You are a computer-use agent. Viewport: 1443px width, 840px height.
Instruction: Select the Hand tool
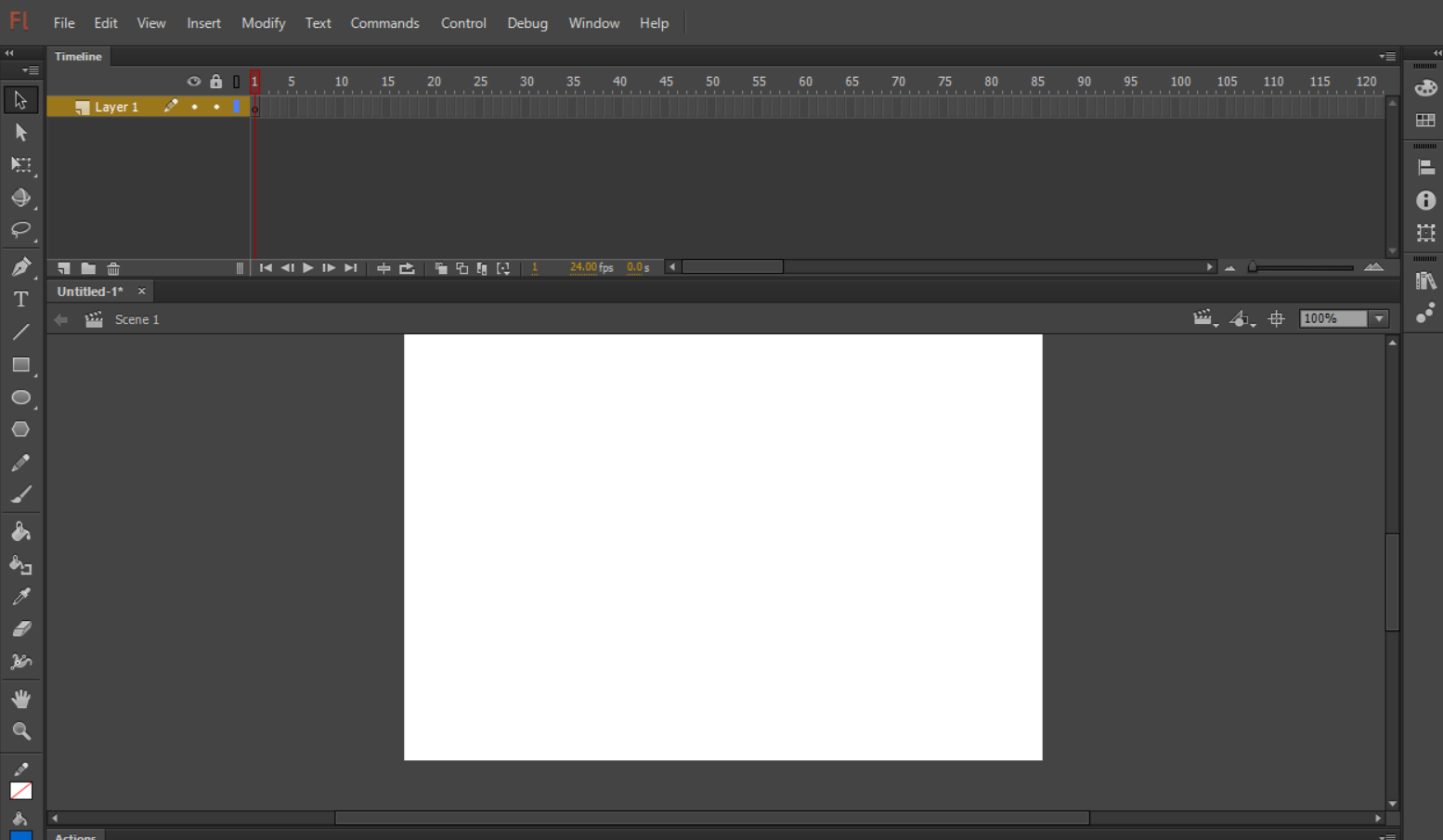tap(20, 699)
